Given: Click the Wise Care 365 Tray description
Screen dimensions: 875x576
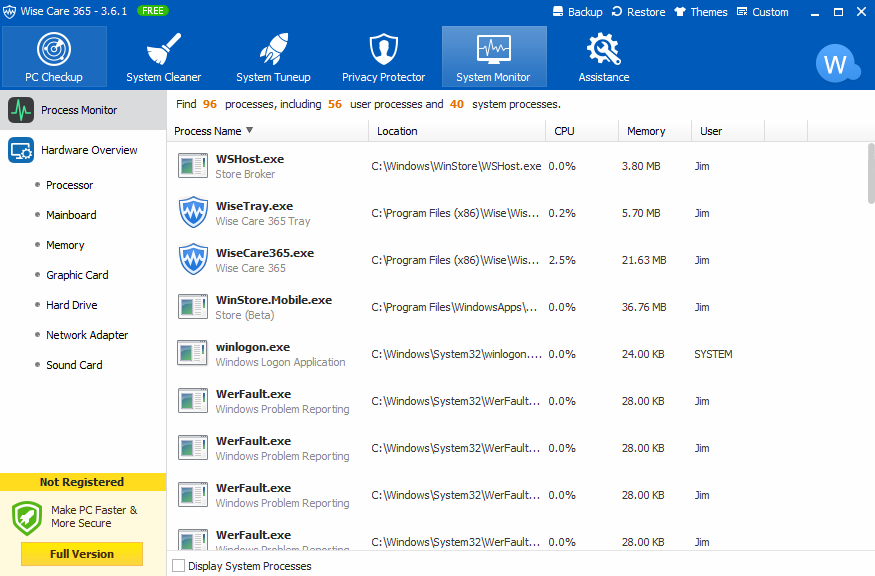Looking at the screenshot, I should [263, 221].
